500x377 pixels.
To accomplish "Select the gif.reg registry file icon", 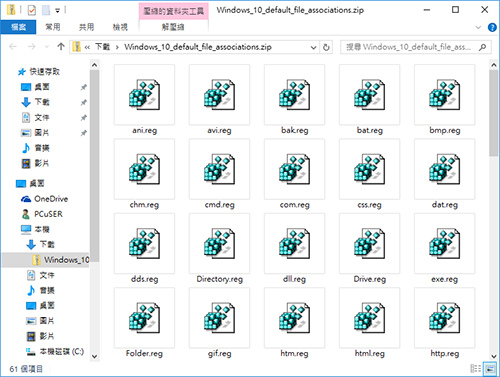I will (219, 318).
